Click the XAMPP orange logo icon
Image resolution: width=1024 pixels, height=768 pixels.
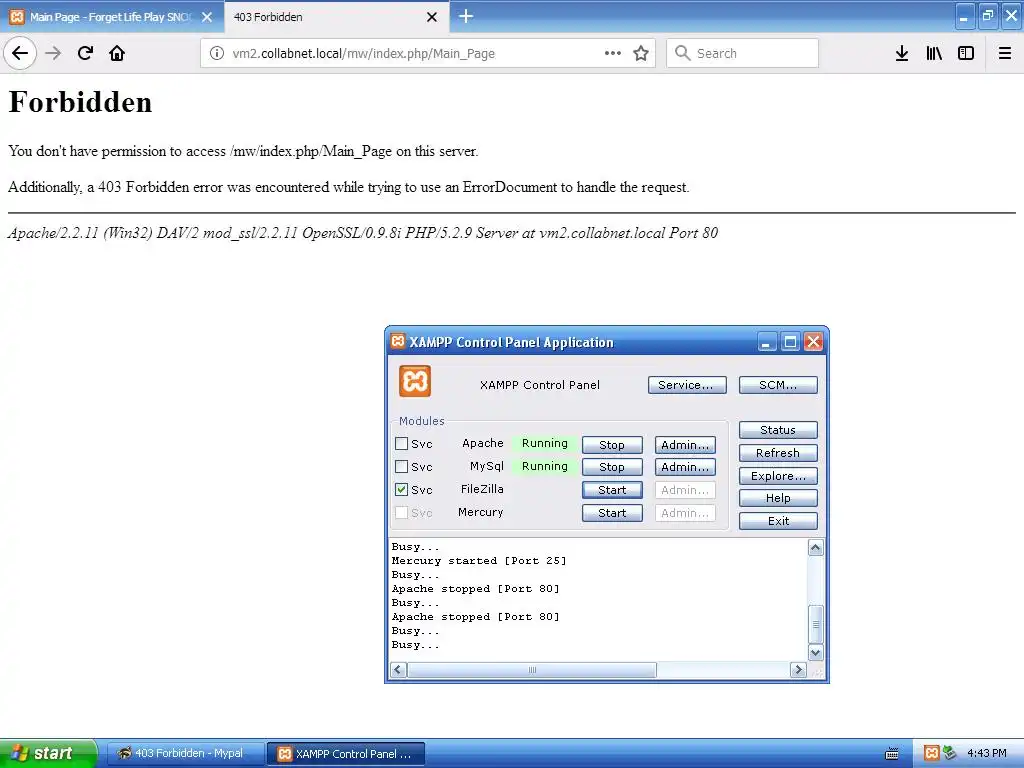pos(415,381)
